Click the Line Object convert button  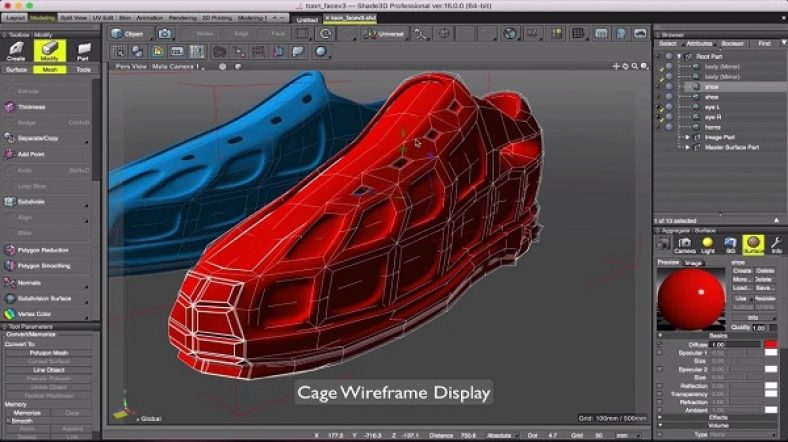(49, 370)
